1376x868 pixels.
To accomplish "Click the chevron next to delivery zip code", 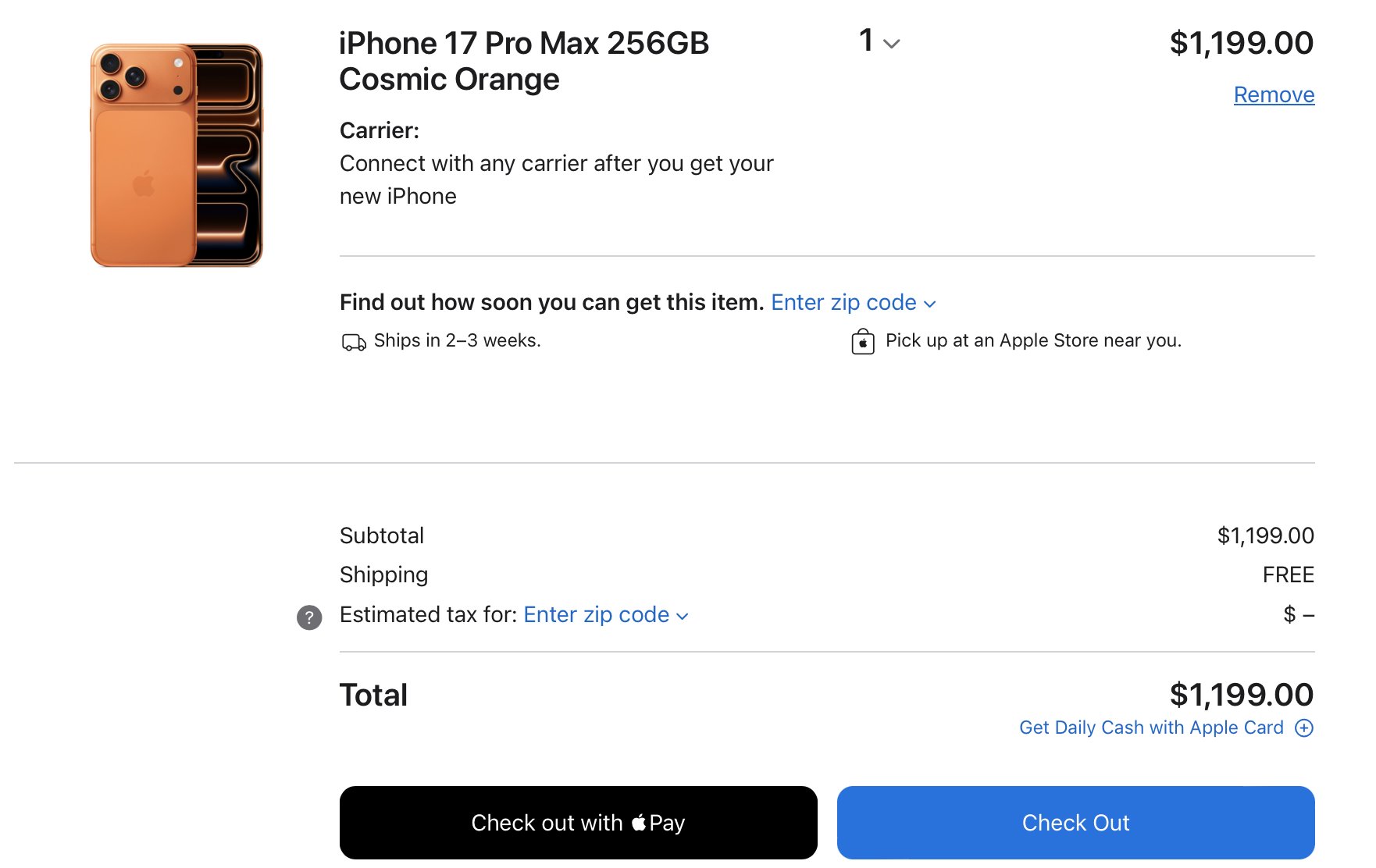I will click(929, 304).
